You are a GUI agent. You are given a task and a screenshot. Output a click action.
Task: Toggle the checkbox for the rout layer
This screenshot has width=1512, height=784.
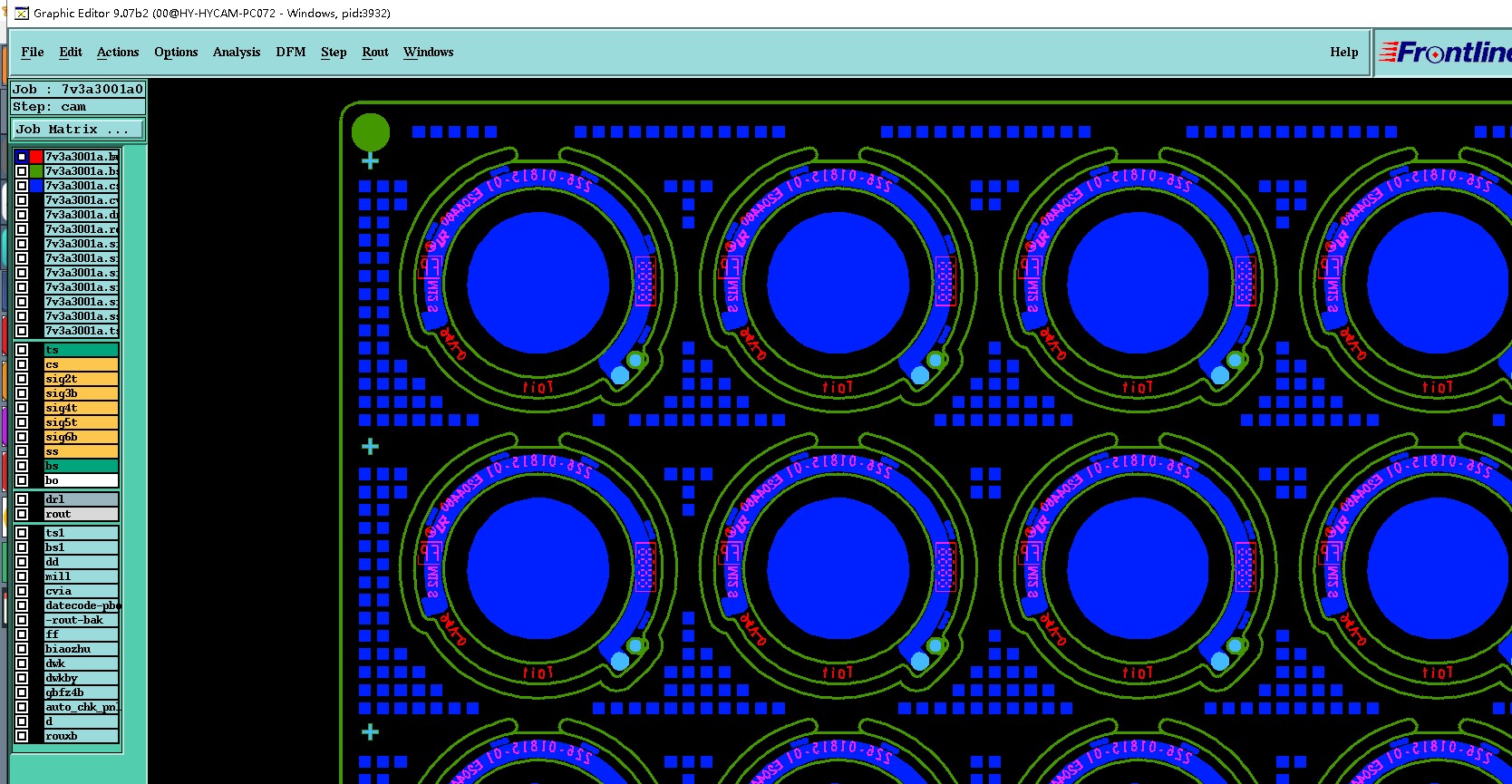22,514
